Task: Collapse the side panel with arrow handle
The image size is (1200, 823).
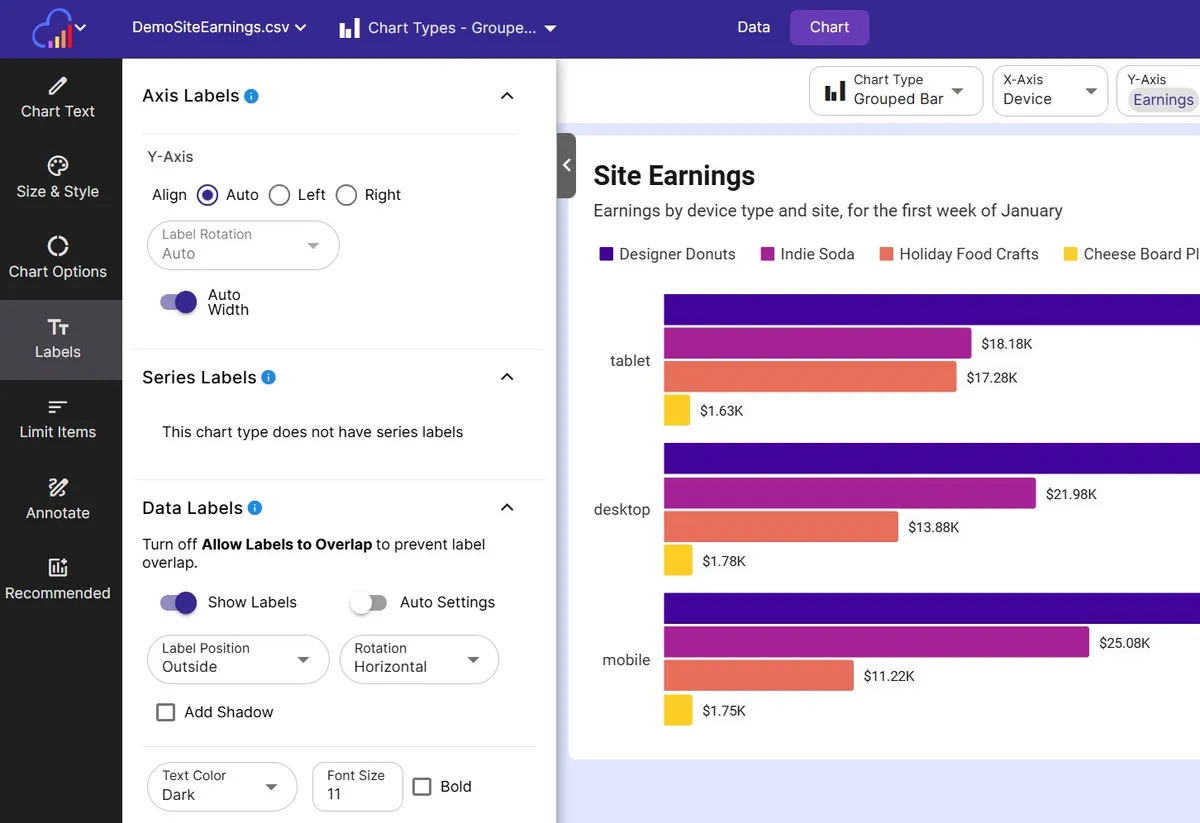Action: (566, 166)
